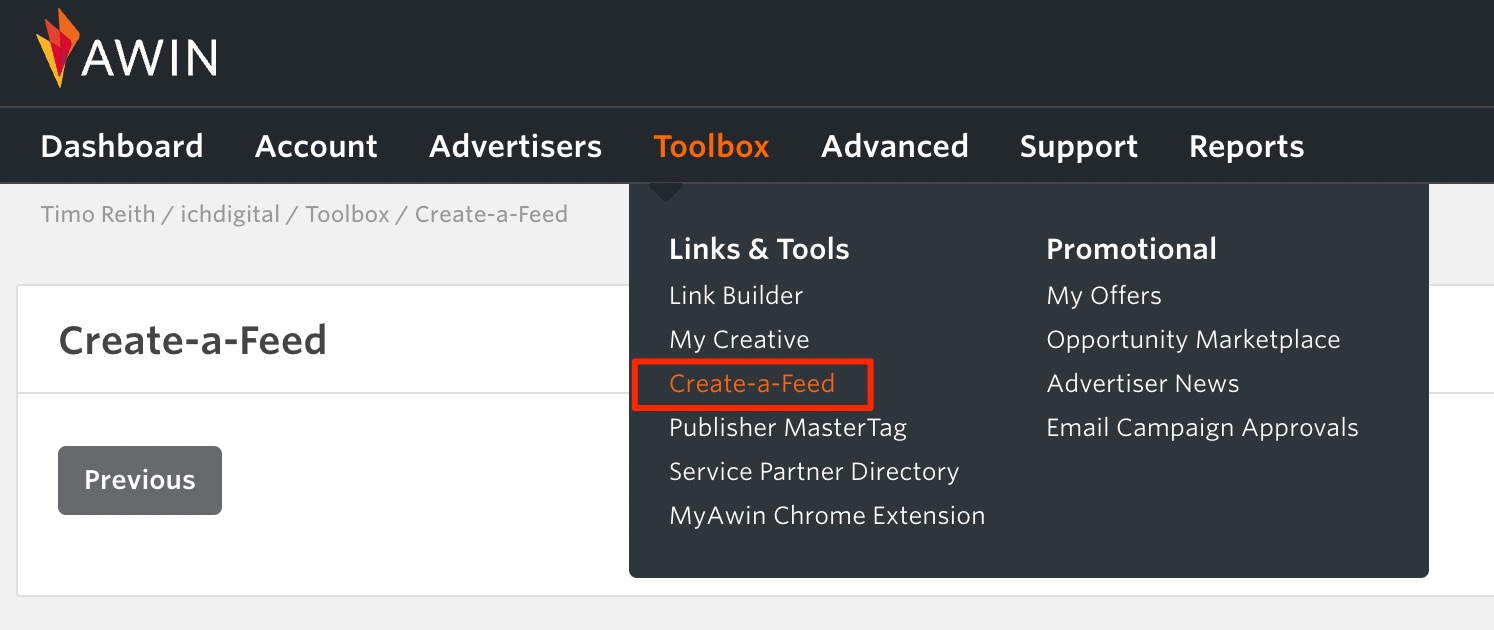
Task: Click the Previous button
Action: tap(139, 480)
